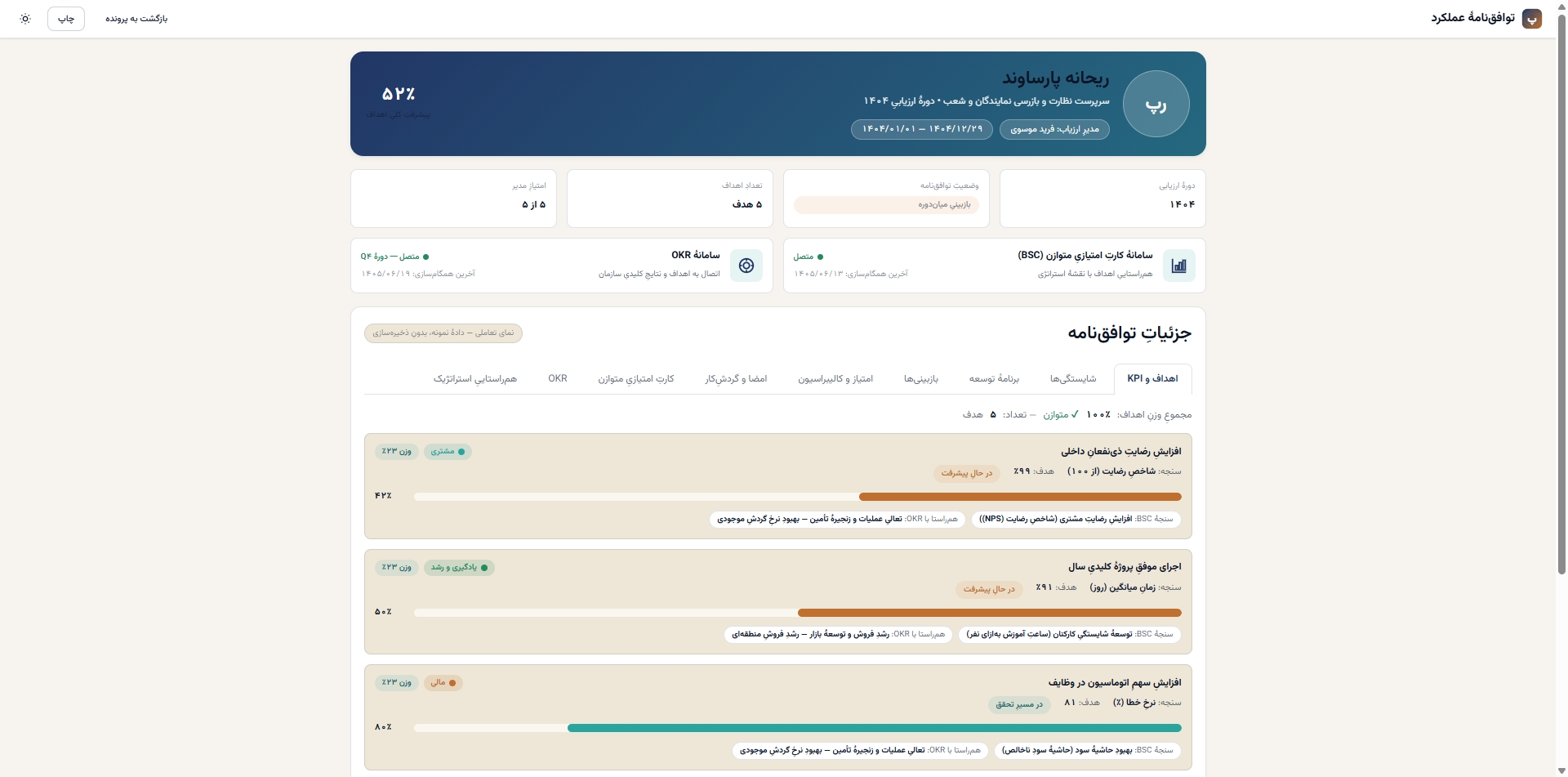The height and width of the screenshot is (777, 1568).
Task: Click the ۵۲٪ overall progress figure
Action: pos(399,94)
